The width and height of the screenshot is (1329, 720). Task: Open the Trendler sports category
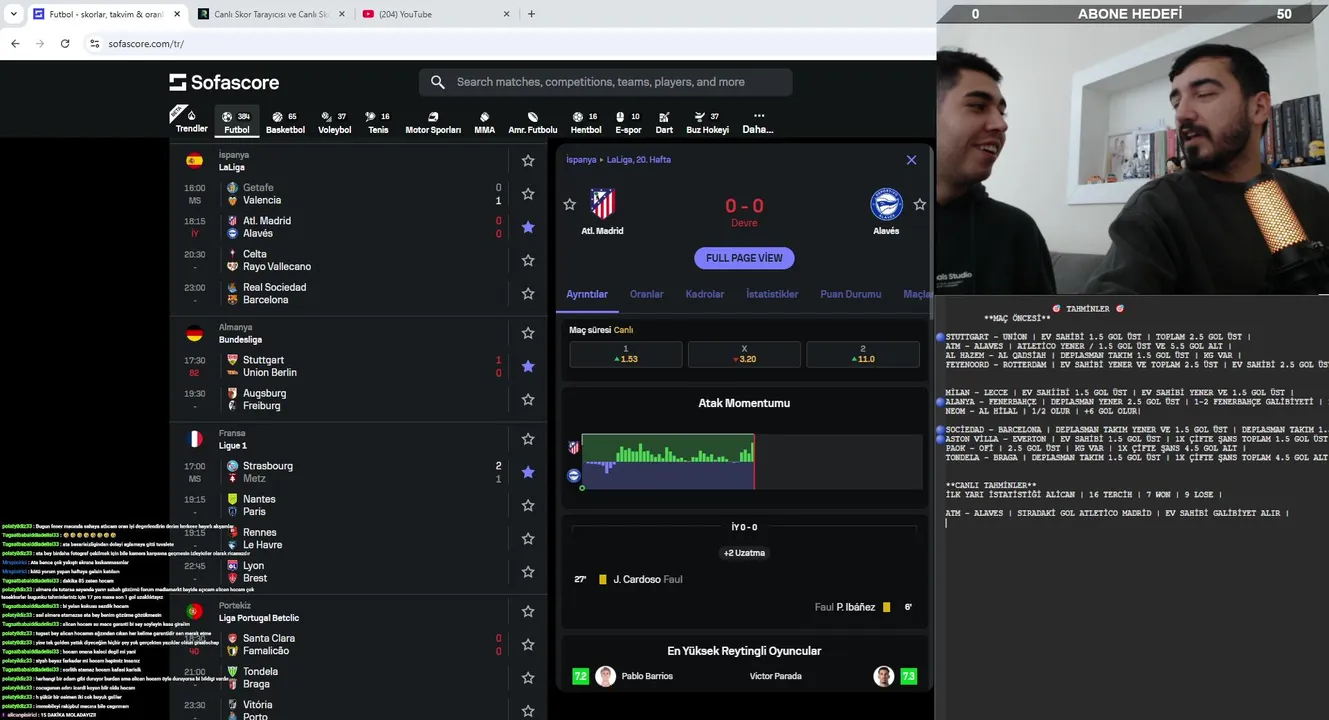click(191, 121)
